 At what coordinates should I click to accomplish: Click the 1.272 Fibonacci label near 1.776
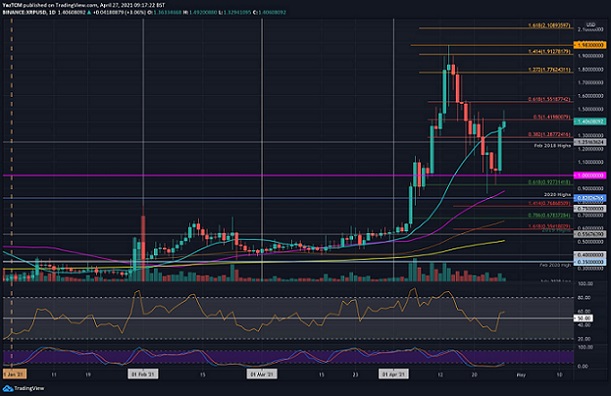(549, 70)
